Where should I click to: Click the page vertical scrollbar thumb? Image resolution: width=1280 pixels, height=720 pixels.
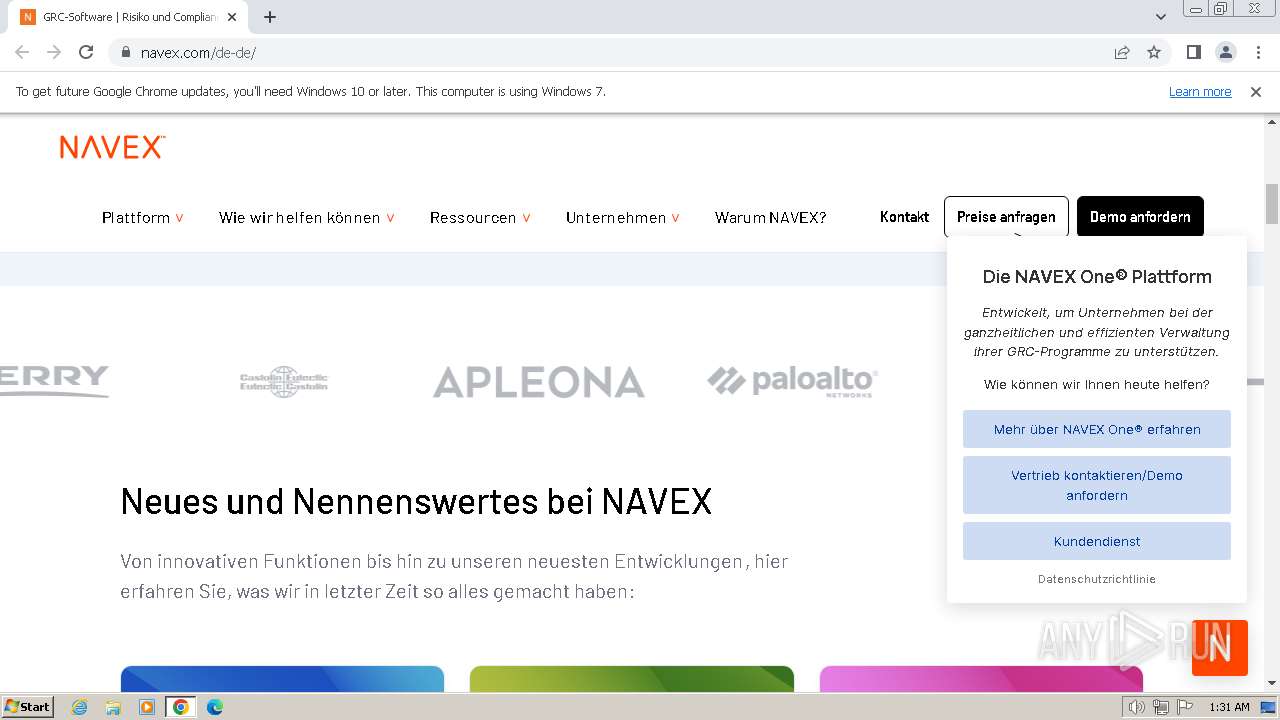click(1272, 204)
